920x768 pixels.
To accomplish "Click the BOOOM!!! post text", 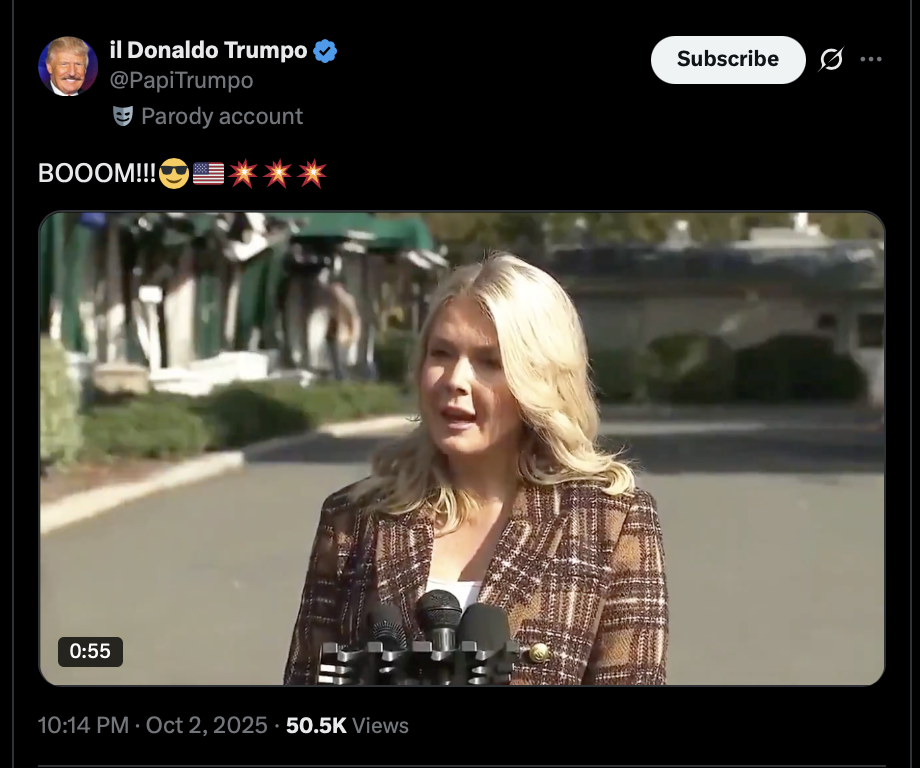I will [x=97, y=173].
